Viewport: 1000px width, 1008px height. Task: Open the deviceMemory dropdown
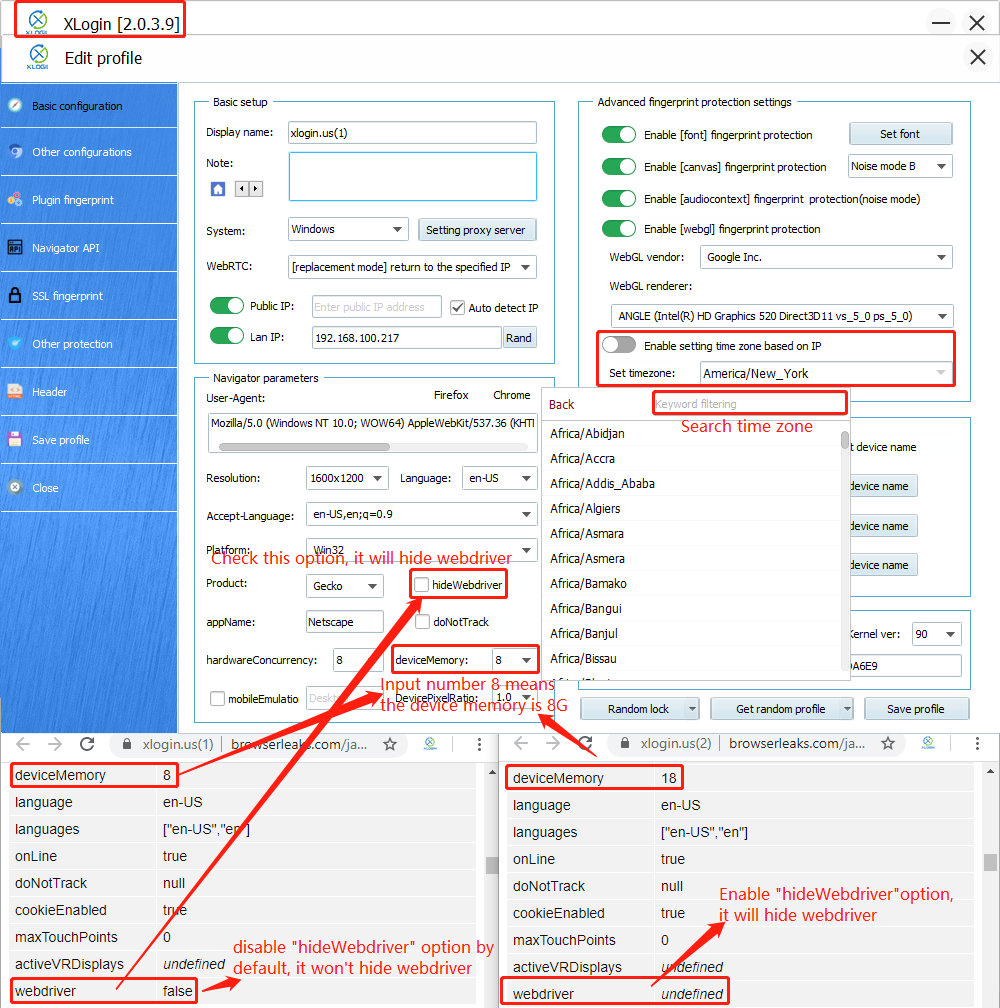point(515,660)
